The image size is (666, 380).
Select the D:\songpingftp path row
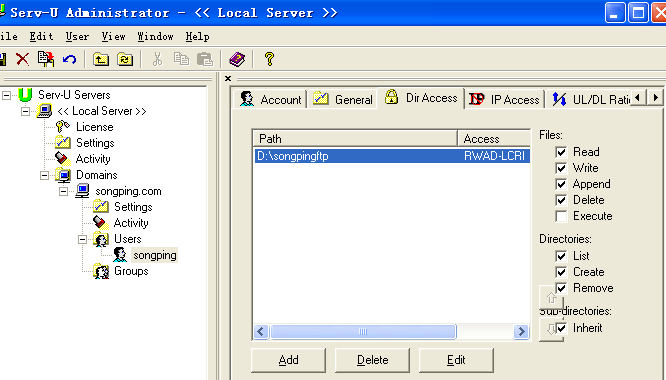pos(392,156)
